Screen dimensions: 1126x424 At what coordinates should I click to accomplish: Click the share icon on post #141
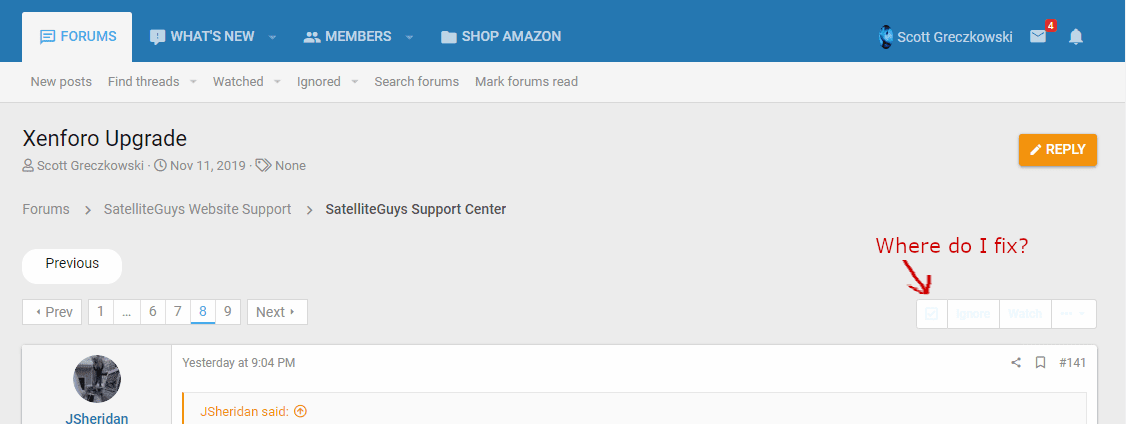pyautogui.click(x=1016, y=363)
